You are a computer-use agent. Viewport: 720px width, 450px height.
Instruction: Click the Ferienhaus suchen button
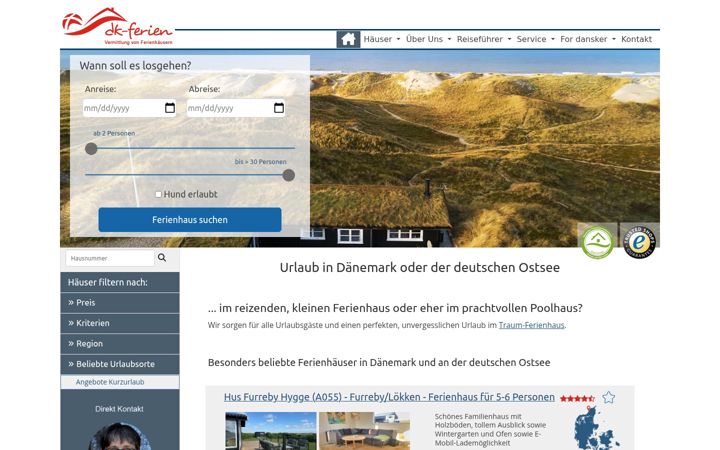pyautogui.click(x=190, y=219)
